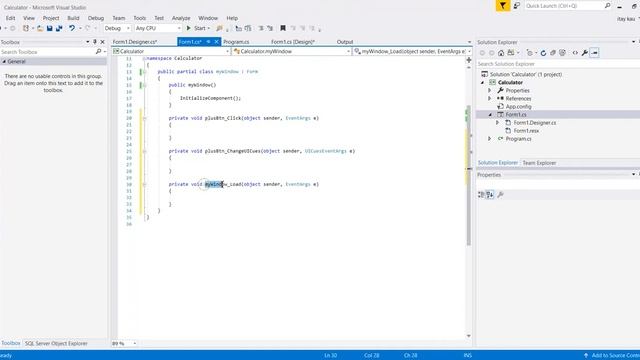Screen dimensions: 640x360
Task: Click the Property Pages wrench in the Properties panel
Action: point(500,195)
